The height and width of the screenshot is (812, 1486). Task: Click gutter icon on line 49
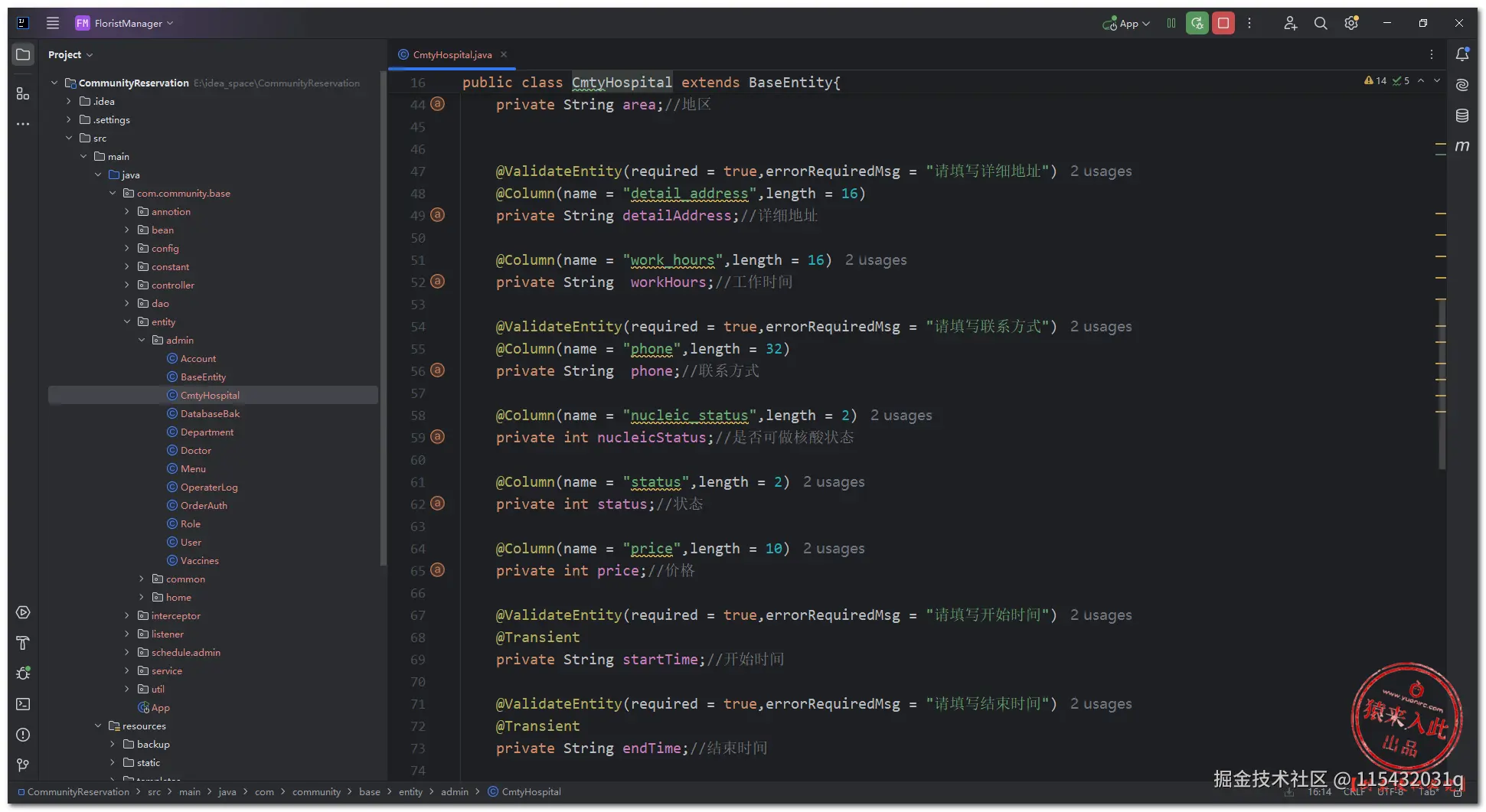pyautogui.click(x=437, y=215)
